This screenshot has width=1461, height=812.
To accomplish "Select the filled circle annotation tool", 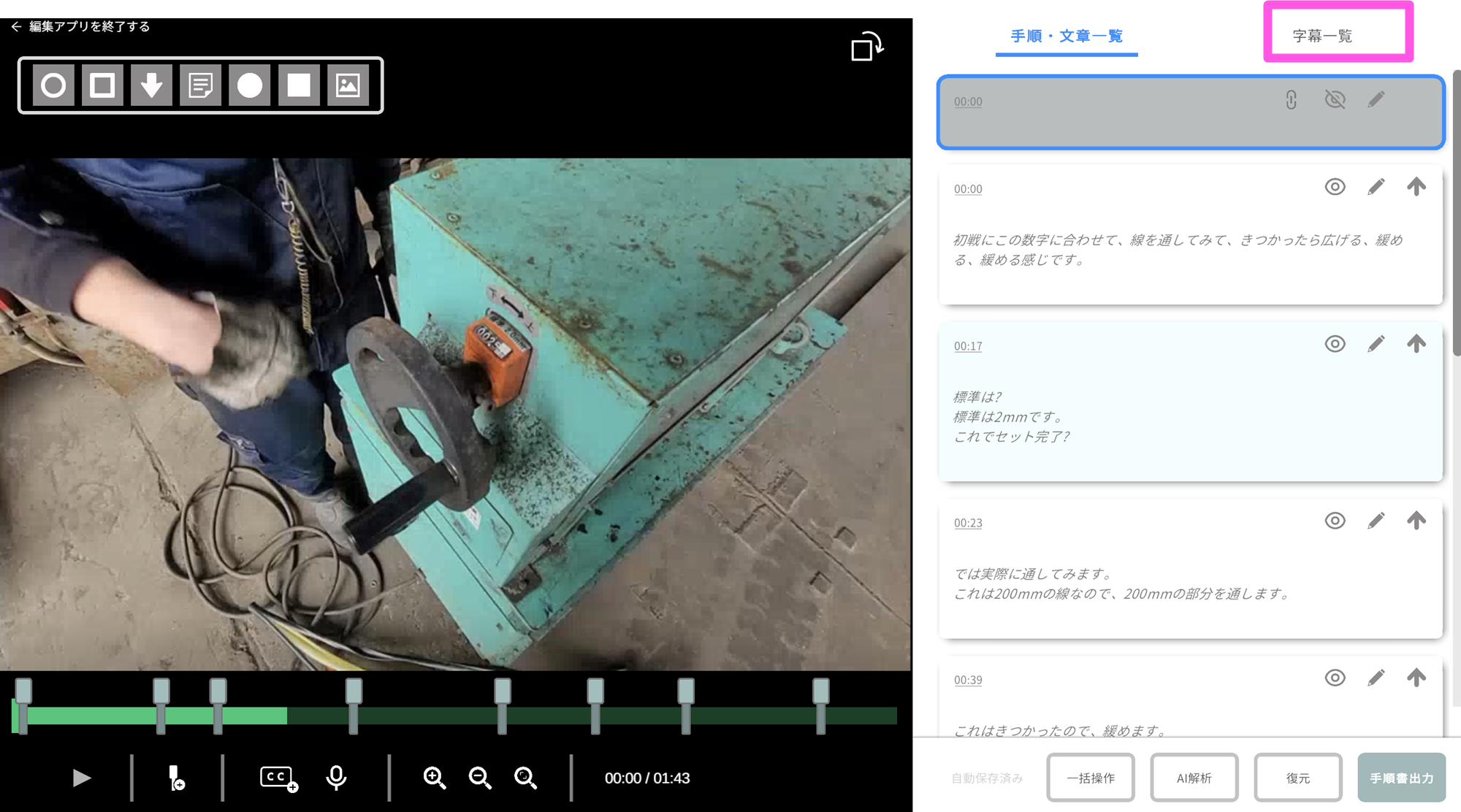I will 250,85.
